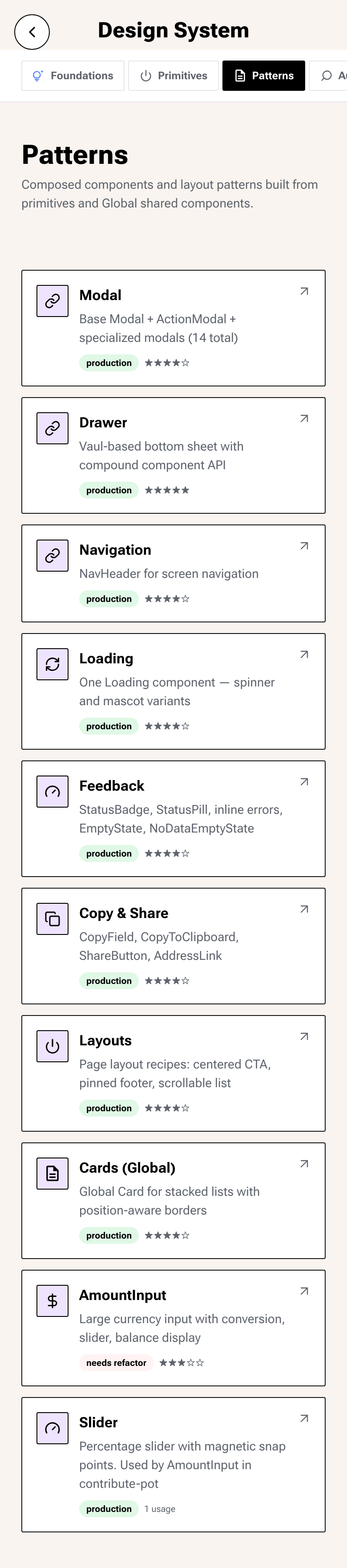This screenshot has width=347, height=1568.
Task: Click the needs refactor badge
Action: click(x=116, y=1362)
